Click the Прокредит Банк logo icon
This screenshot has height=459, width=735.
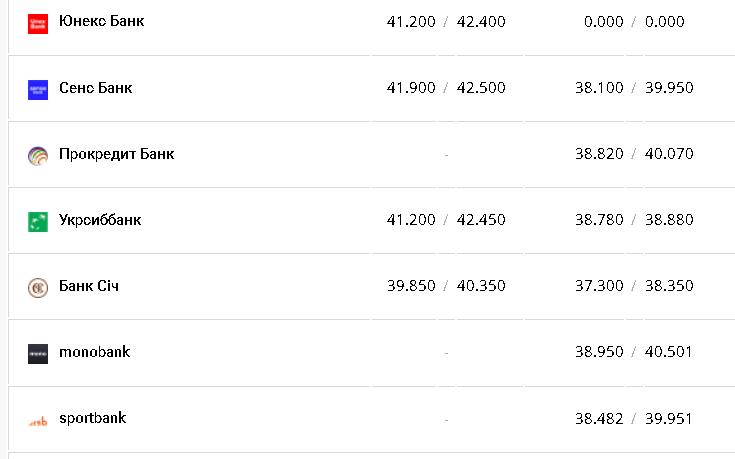click(38, 155)
